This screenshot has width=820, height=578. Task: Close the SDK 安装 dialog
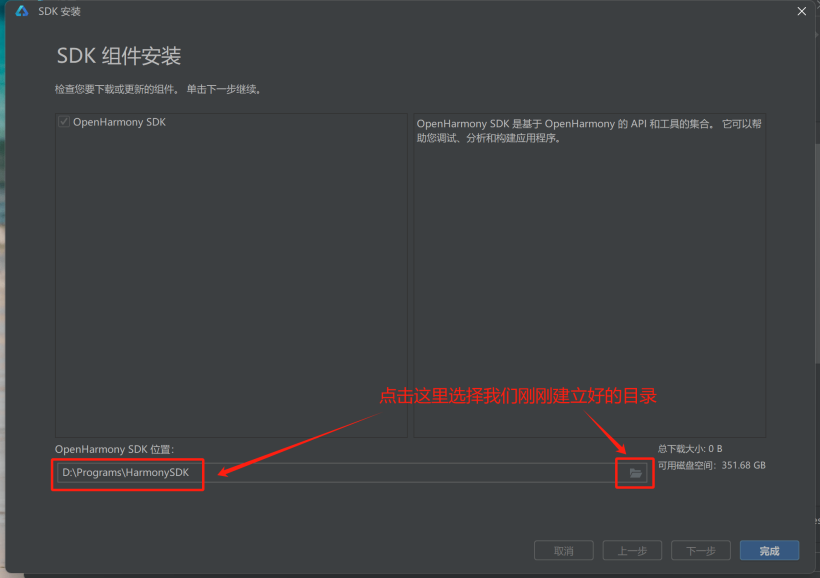[801, 11]
